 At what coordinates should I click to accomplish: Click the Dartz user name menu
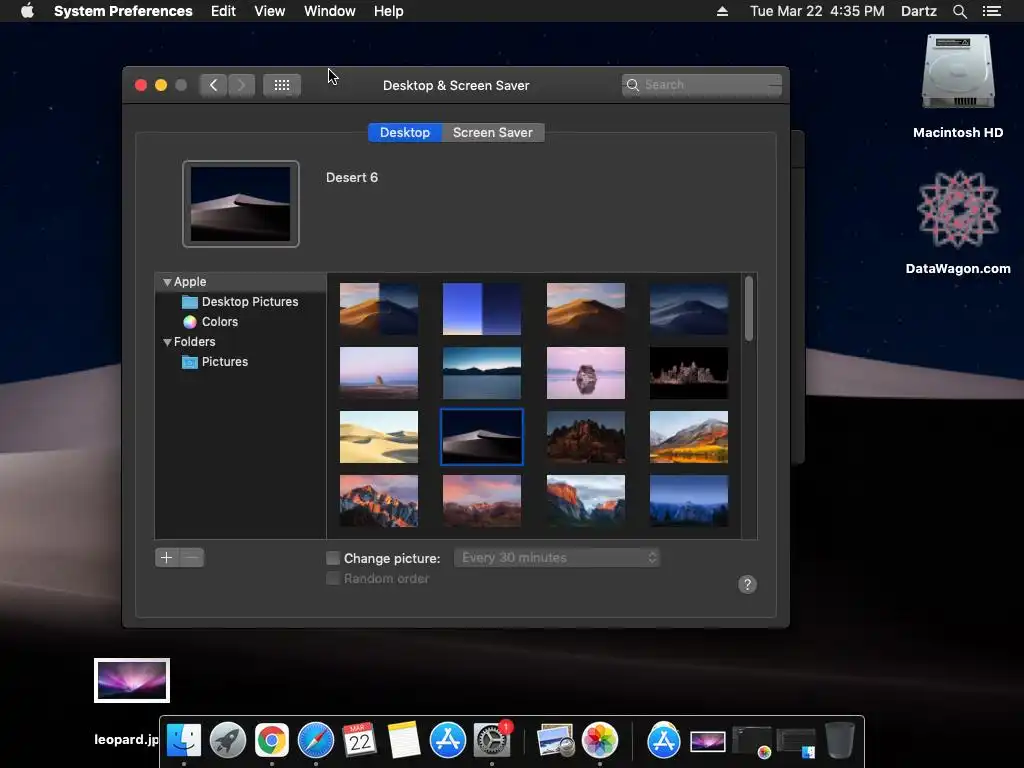(x=919, y=11)
